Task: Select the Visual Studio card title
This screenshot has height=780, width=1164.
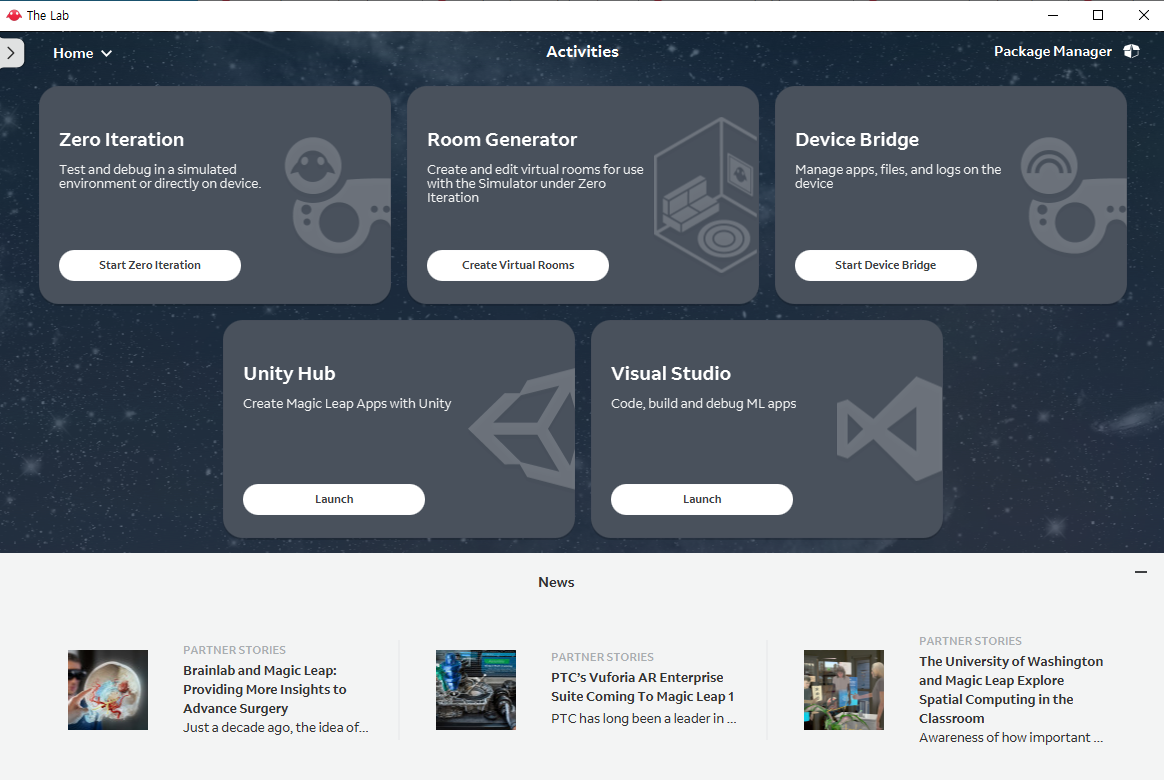Action: point(671,373)
